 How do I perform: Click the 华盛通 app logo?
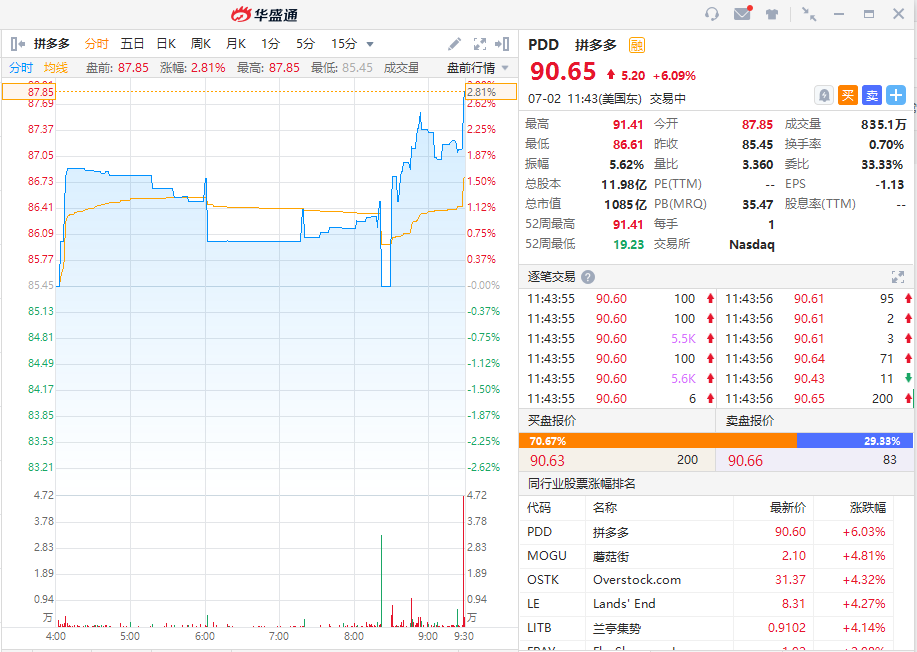[264, 15]
